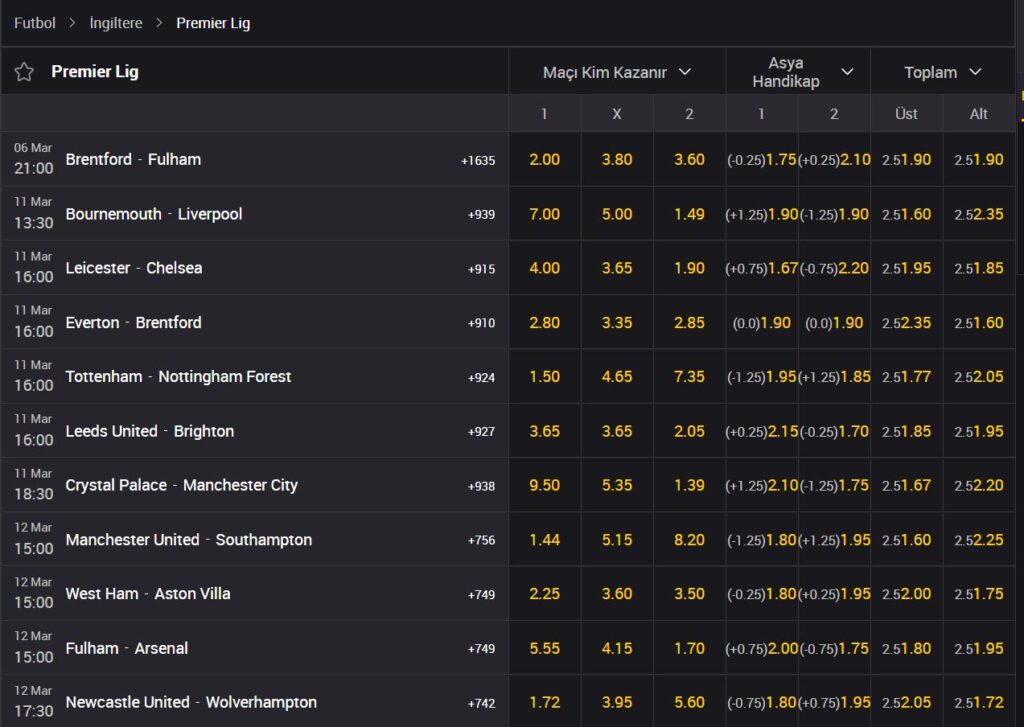Select Liverpool away win odds 1.49

(x=689, y=214)
